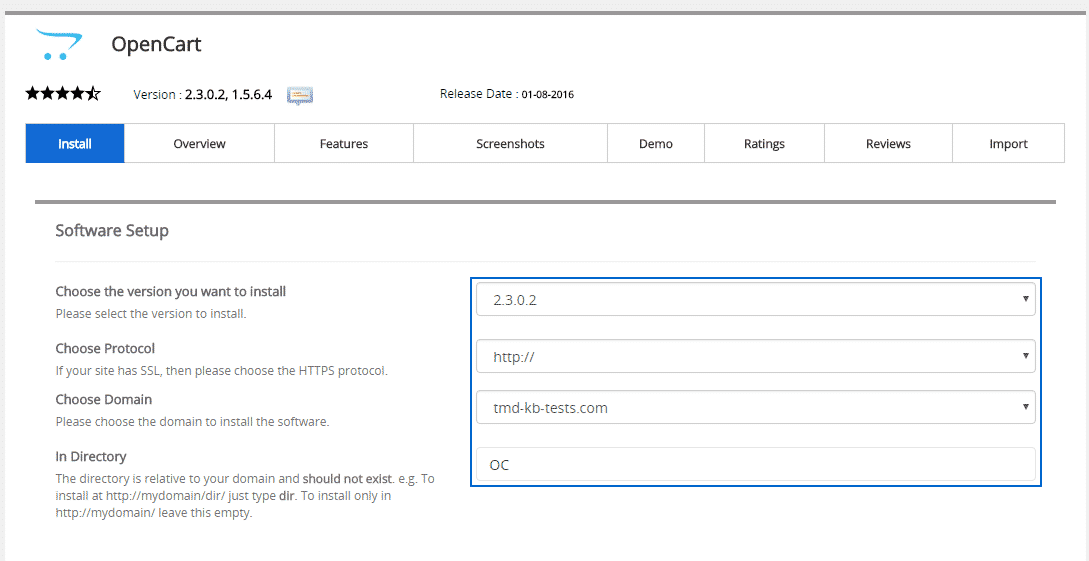Click the HTTPS protocol hint text
This screenshot has width=1089, height=561.
[x=222, y=371]
